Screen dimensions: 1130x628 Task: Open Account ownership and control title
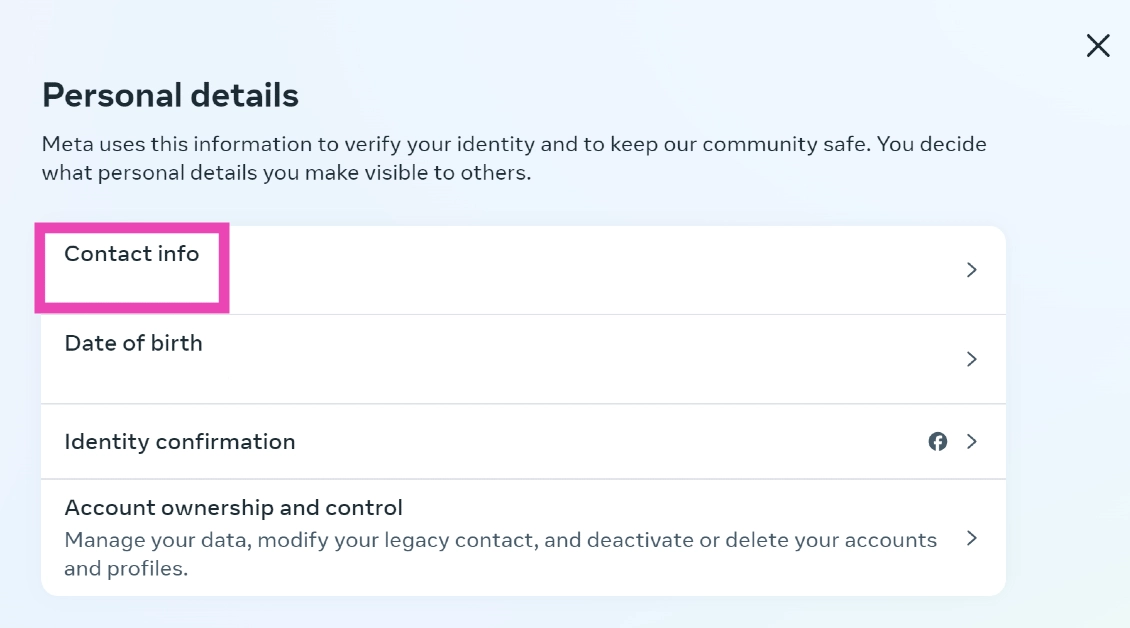point(233,508)
